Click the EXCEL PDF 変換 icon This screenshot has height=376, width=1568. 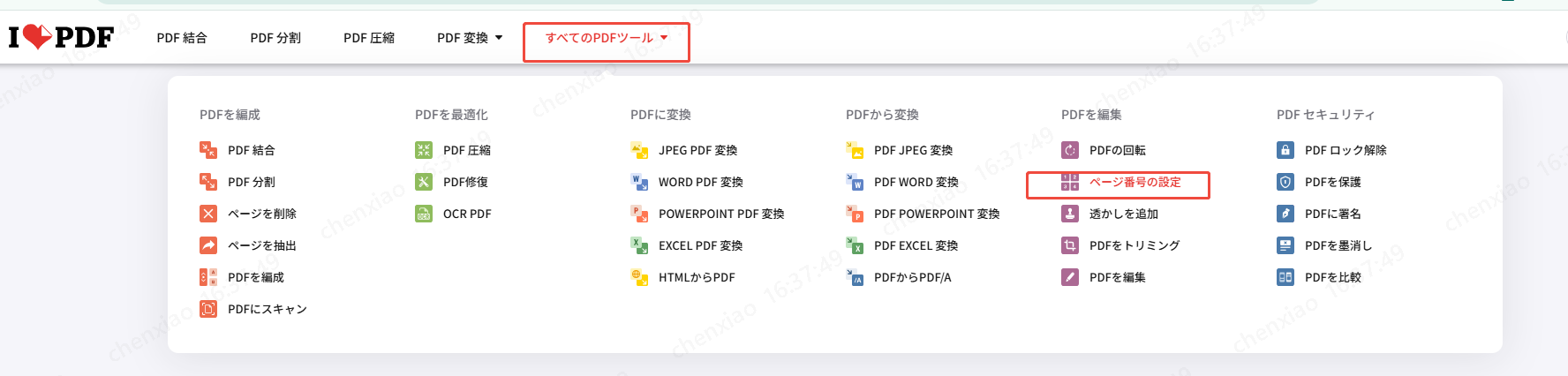[639, 245]
